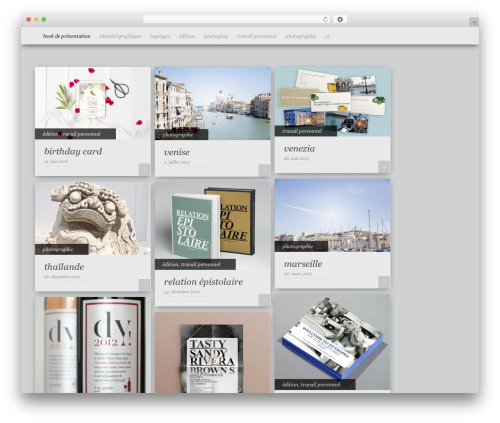
Task: Click the arrow icon on the thaïlande card
Action: tap(144, 285)
